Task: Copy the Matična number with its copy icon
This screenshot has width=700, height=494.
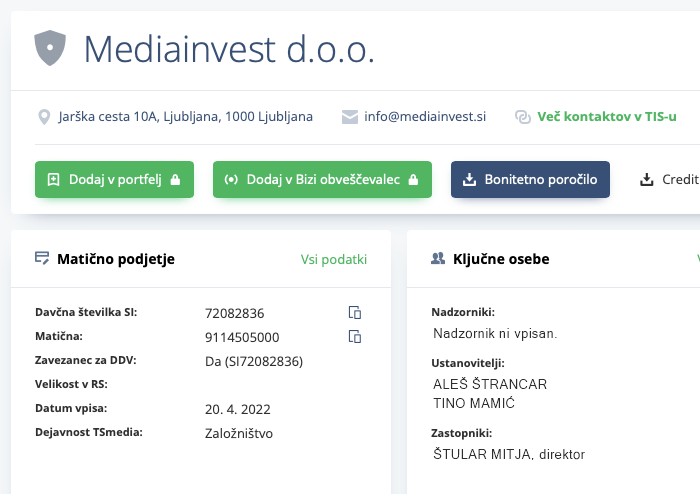Action: pos(355,336)
